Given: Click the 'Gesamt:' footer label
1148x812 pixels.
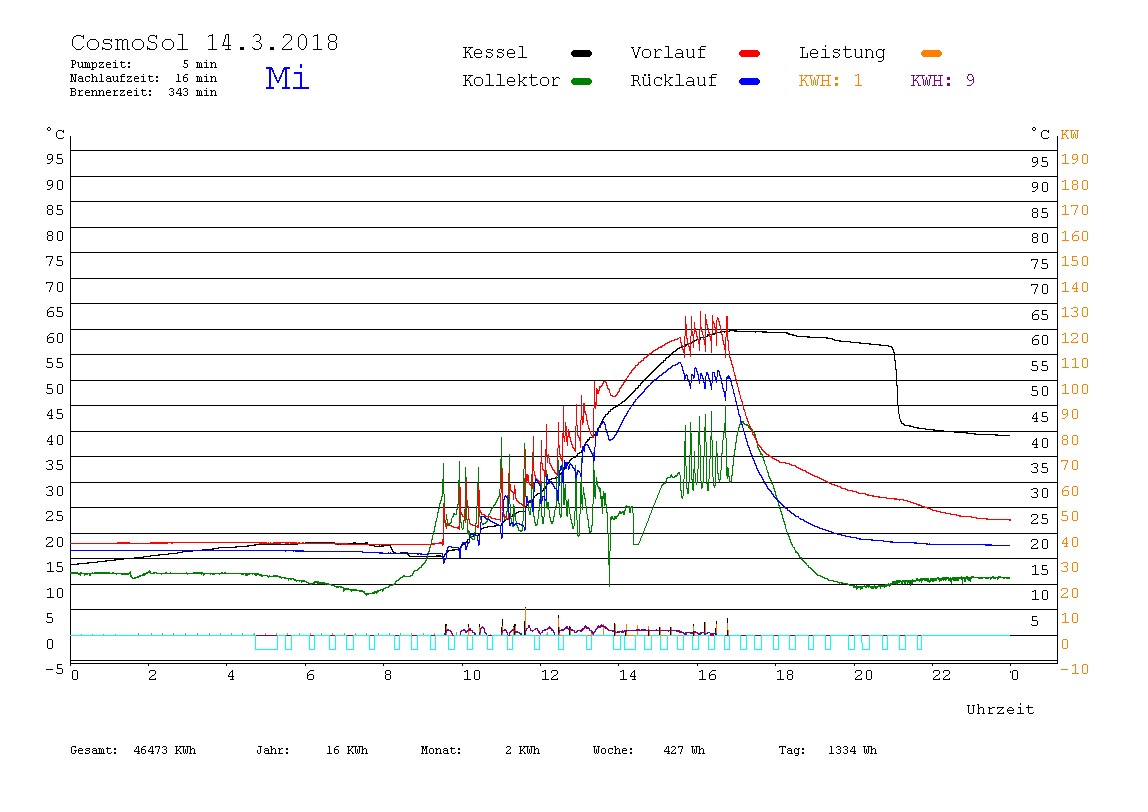Looking at the screenshot, I should pos(94,750).
